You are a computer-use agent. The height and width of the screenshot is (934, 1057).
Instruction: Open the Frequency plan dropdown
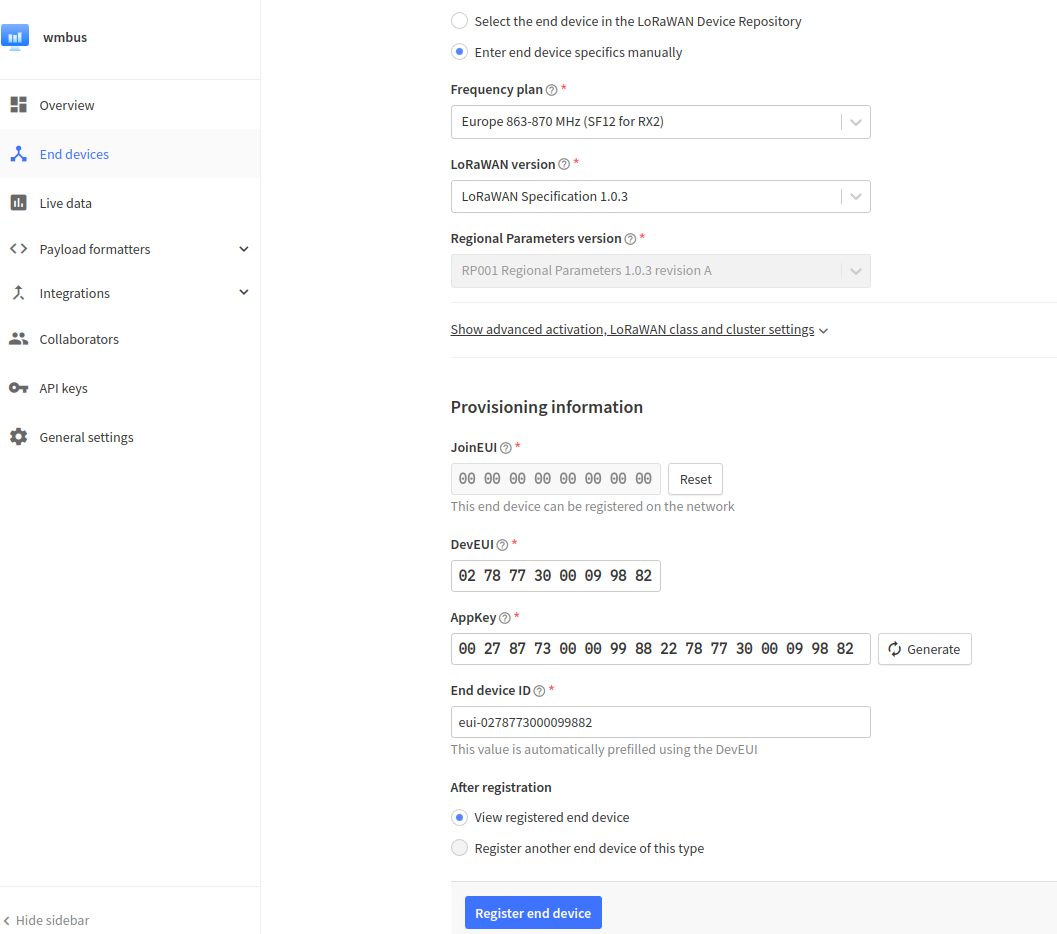pyautogui.click(x=660, y=122)
